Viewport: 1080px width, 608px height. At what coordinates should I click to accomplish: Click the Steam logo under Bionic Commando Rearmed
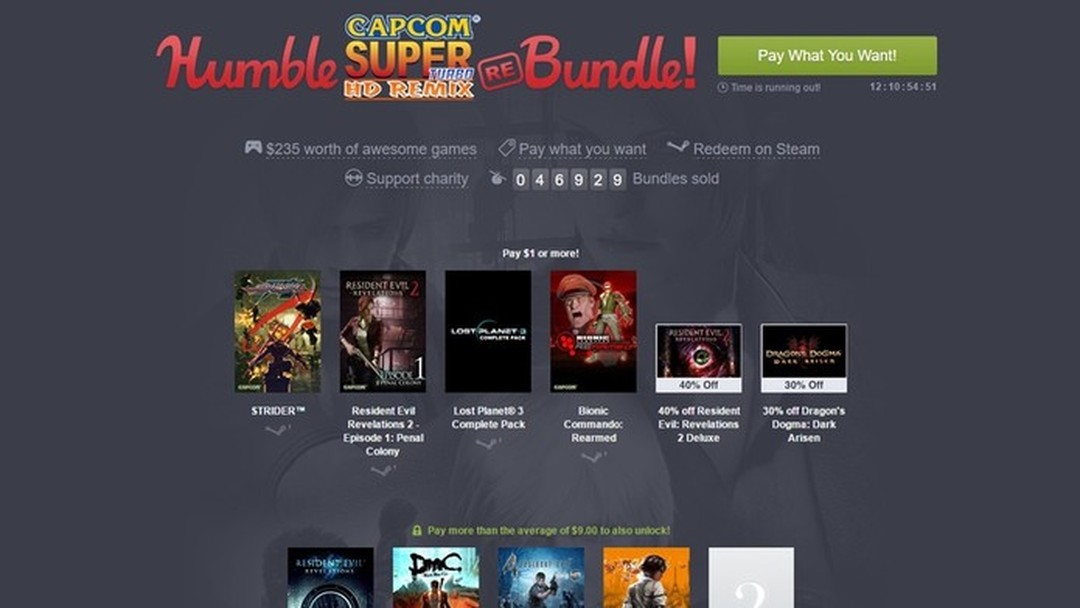pos(593,457)
